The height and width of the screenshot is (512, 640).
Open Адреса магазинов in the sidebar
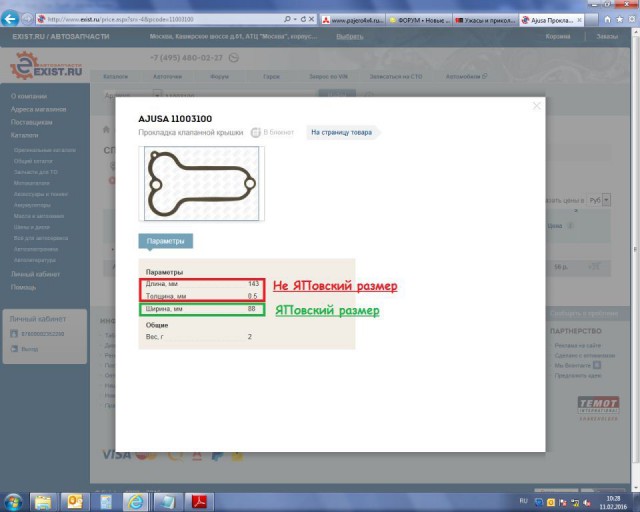(x=38, y=109)
